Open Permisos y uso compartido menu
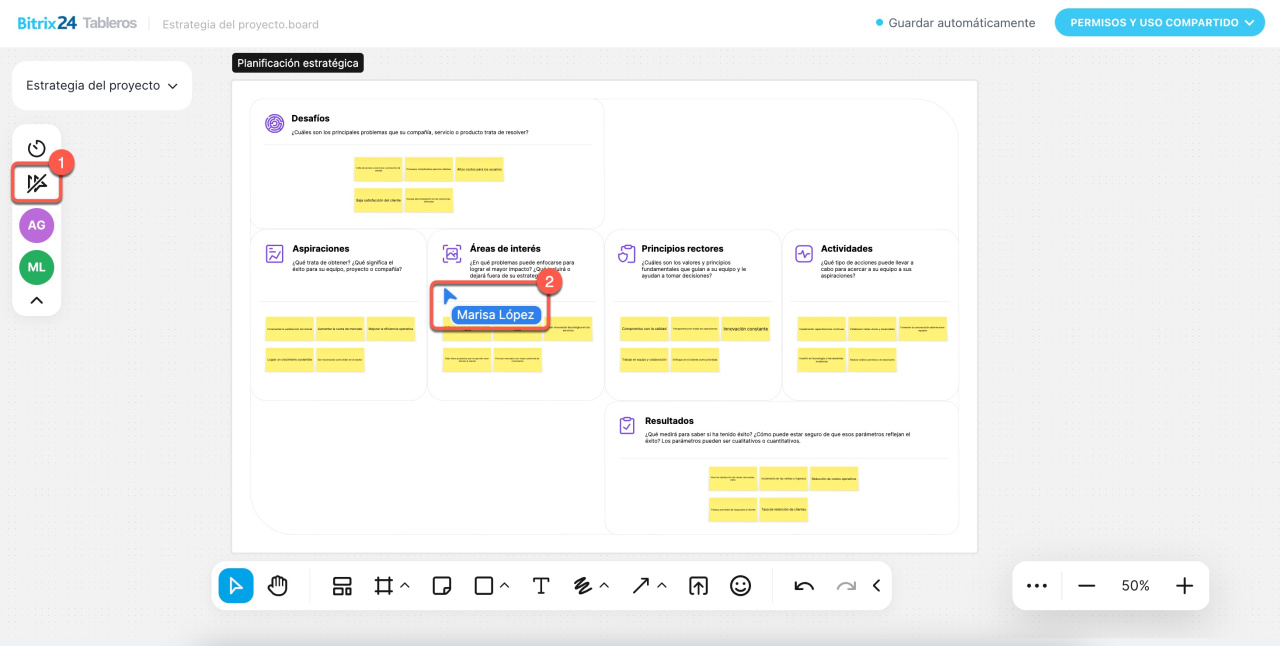Screen dimensions: 1280x646 pos(1159,23)
